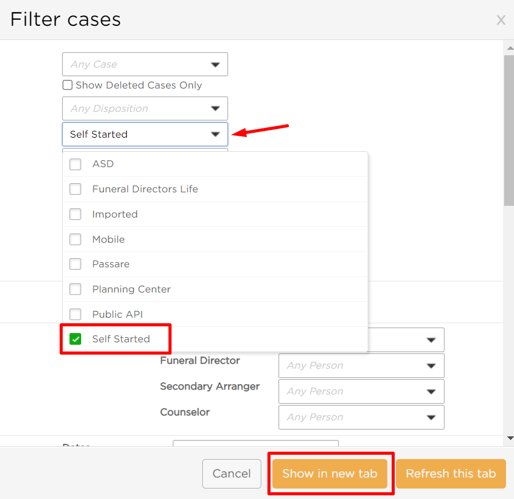Tick the Planning Center option
514x499 pixels.
75,289
